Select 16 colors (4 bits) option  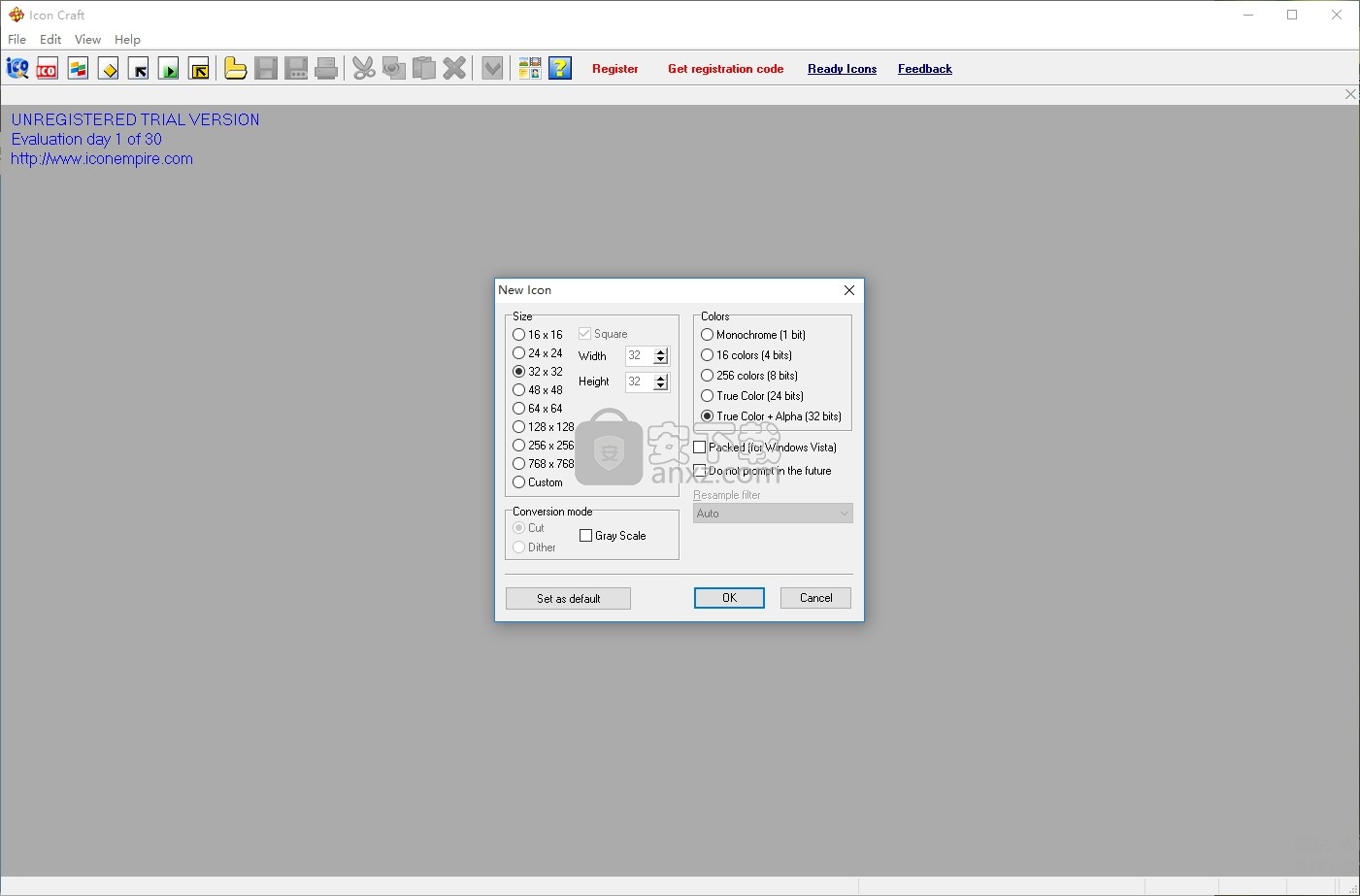(746, 355)
